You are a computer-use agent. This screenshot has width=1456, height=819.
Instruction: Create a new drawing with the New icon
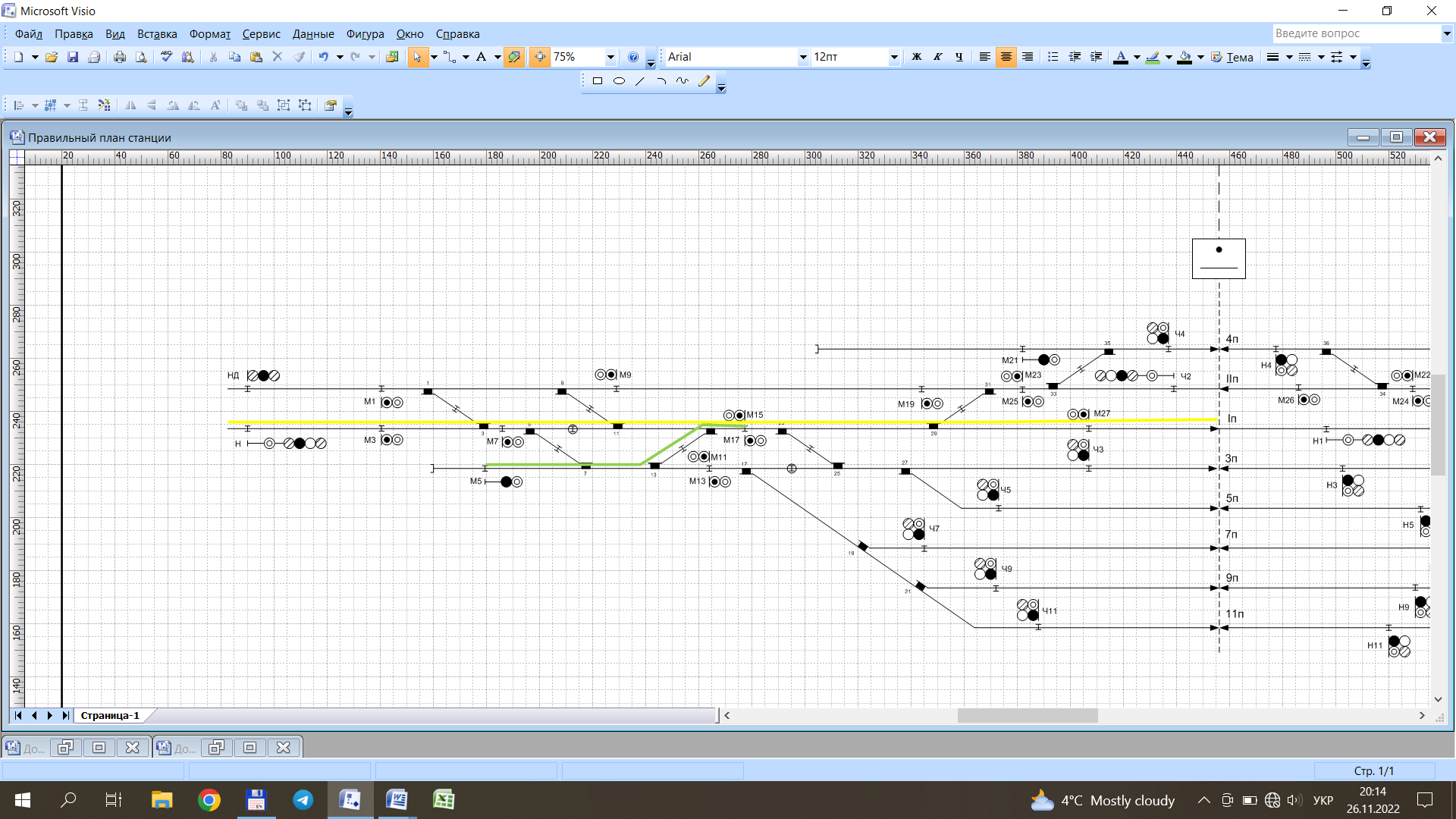(x=18, y=57)
